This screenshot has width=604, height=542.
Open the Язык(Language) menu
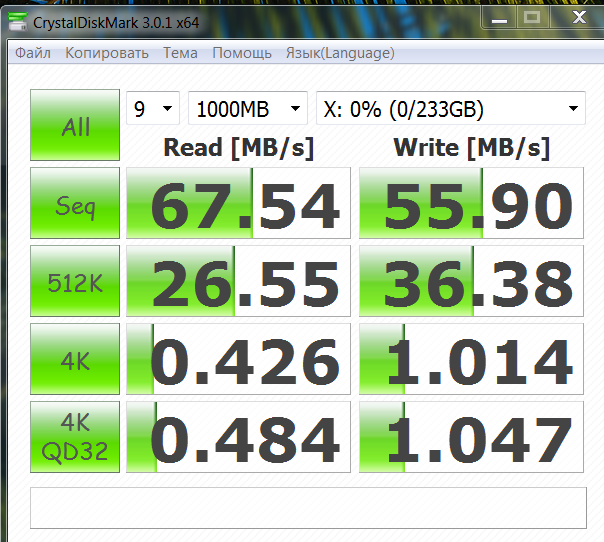point(340,53)
